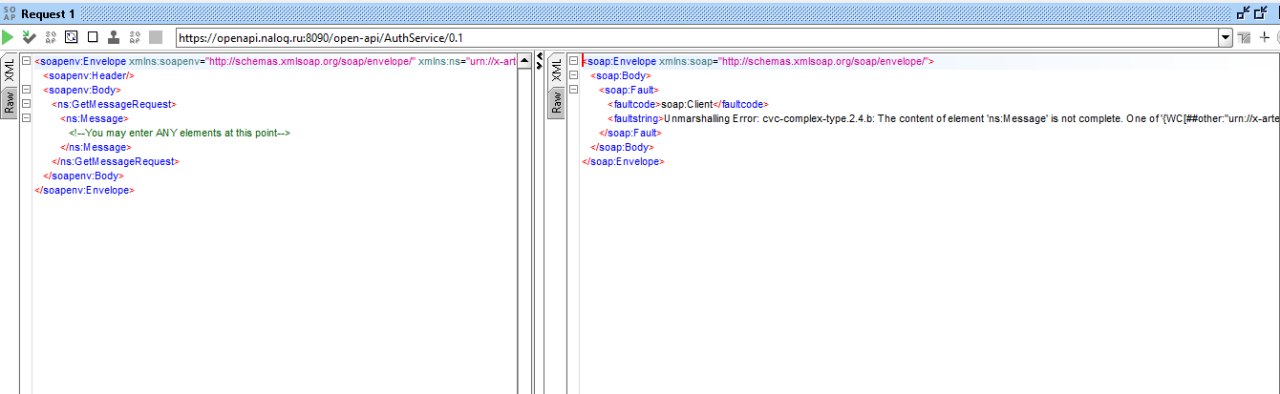Viewport: 1280px width, 394px height.
Task: Click the plus icon next to the endpoint field
Action: 1264,37
